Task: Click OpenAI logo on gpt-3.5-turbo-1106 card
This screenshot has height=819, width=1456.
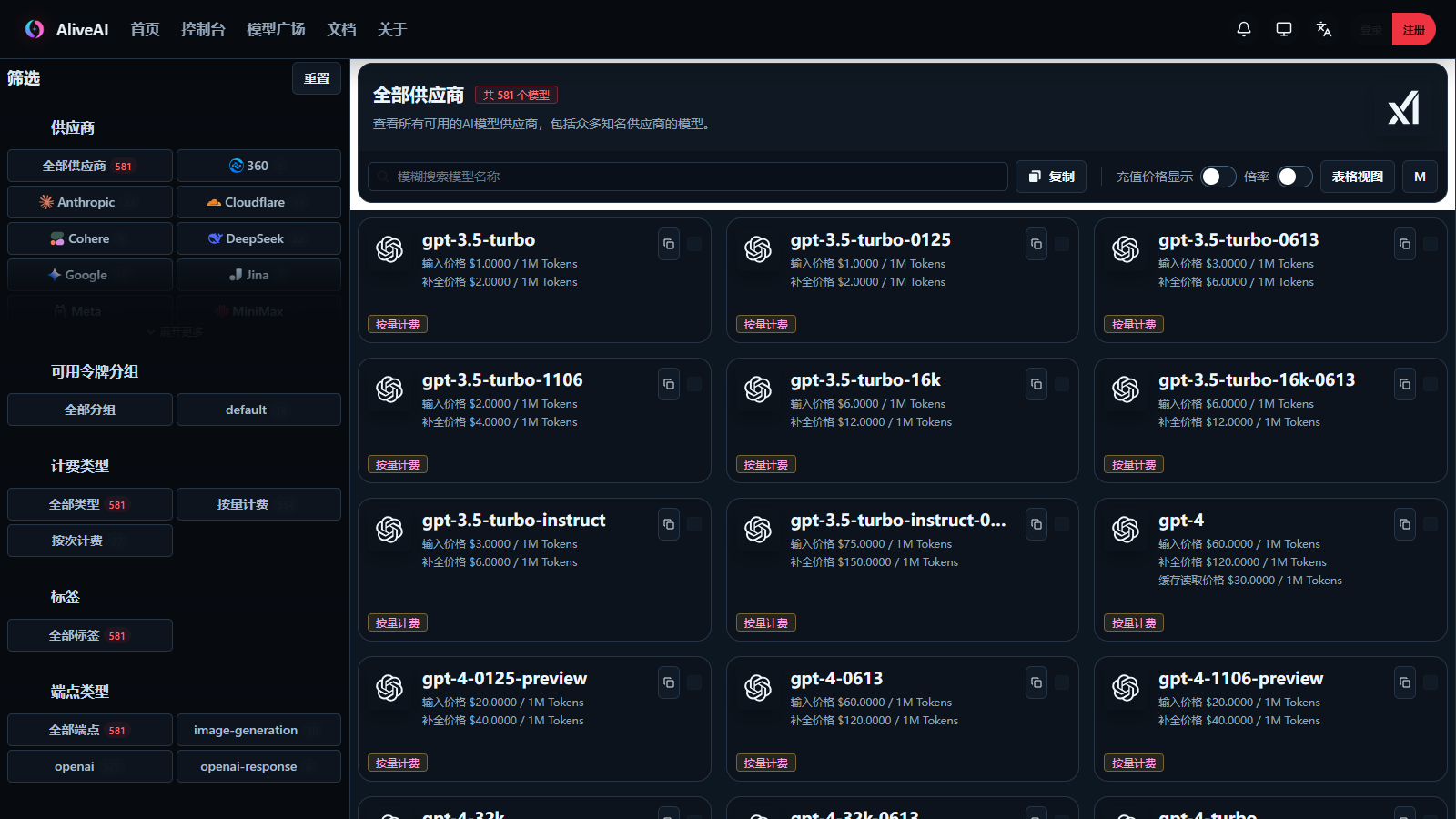Action: pos(389,389)
